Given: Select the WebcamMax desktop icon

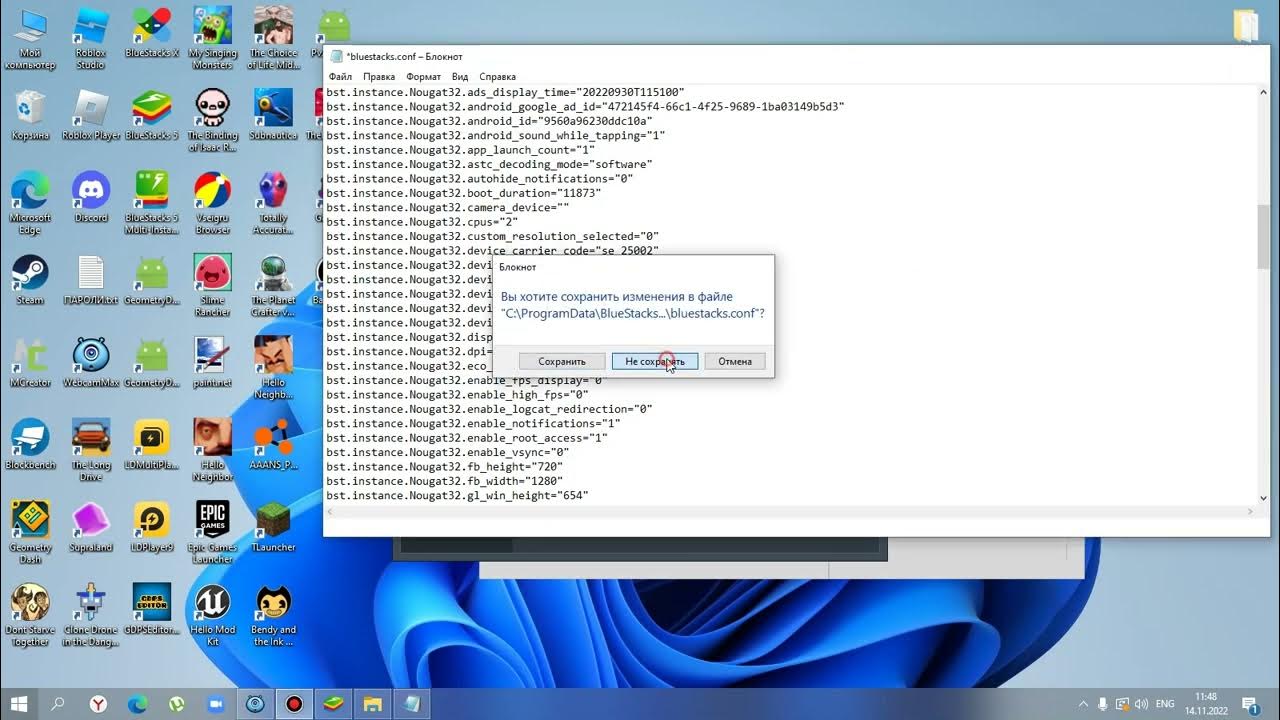Looking at the screenshot, I should 91,362.
